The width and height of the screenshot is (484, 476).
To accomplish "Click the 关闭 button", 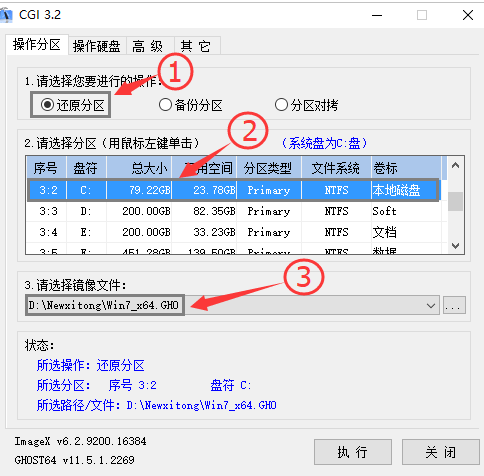I will coord(440,452).
